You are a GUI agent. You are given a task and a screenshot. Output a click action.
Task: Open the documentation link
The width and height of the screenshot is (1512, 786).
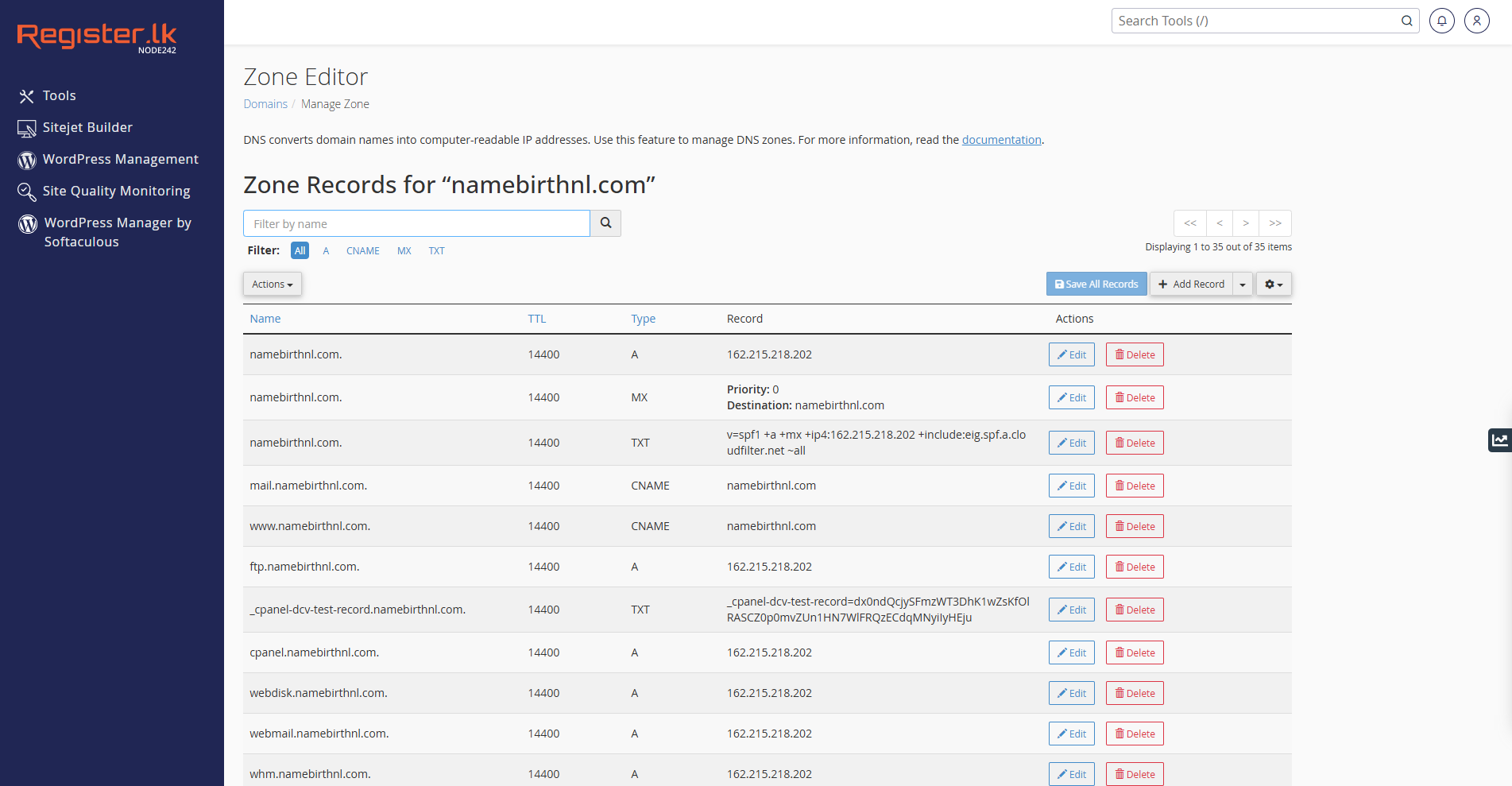[x=1001, y=139]
